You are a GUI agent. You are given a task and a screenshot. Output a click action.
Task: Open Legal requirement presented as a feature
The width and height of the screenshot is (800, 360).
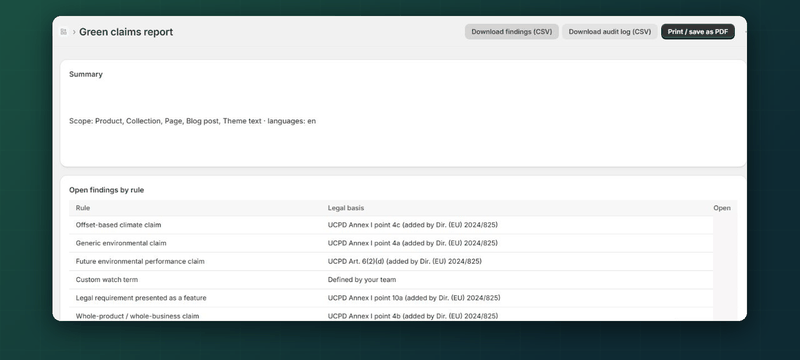point(391,298)
